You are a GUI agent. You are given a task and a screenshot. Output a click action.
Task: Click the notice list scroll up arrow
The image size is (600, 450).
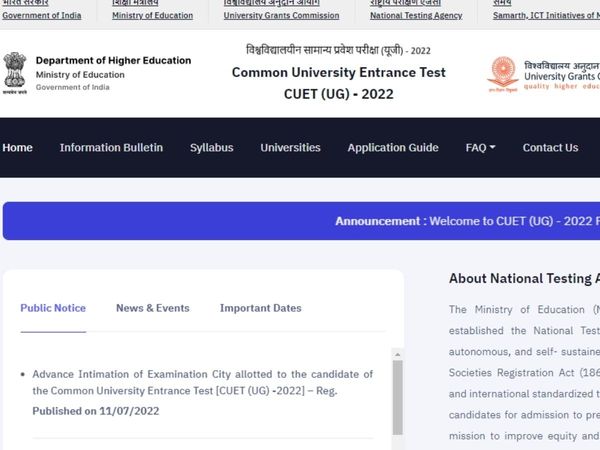pos(398,354)
